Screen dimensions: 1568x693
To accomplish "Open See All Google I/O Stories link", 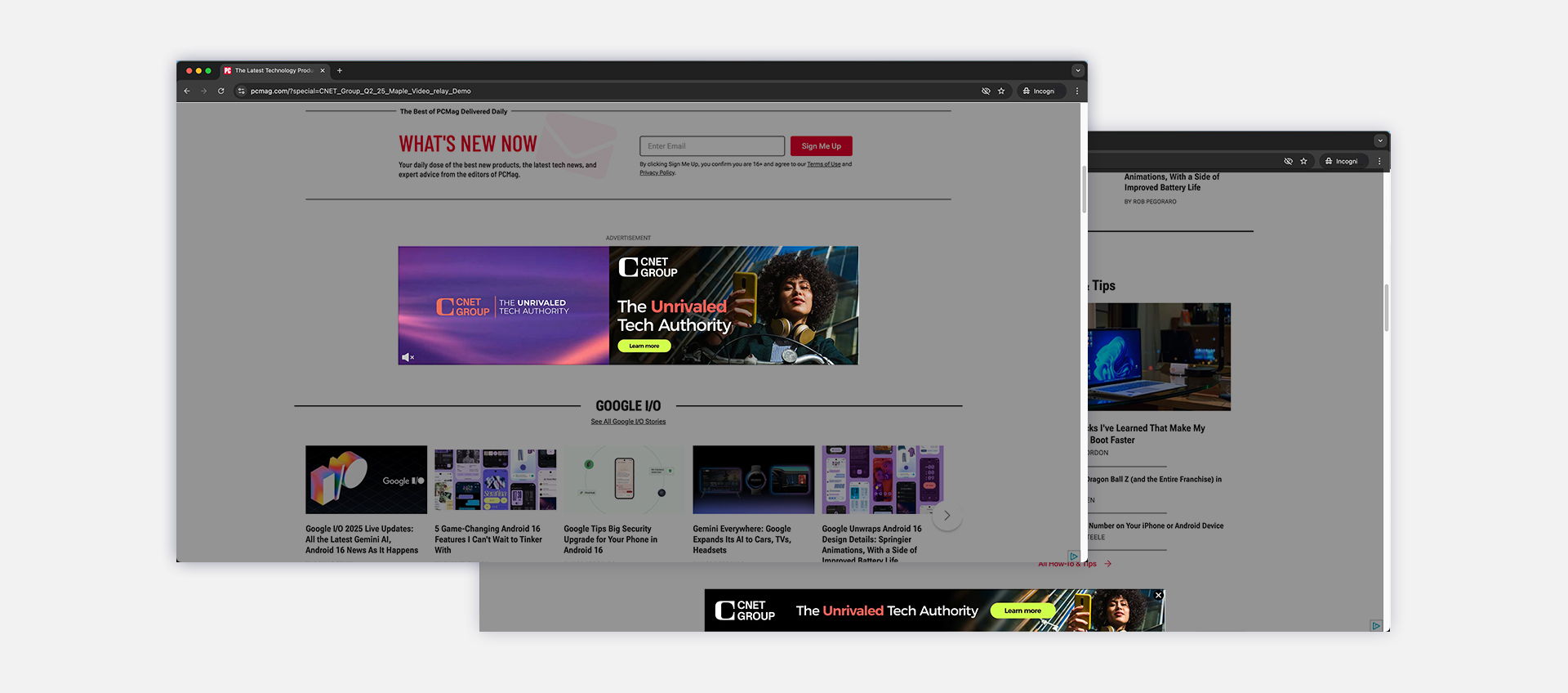I will [x=628, y=422].
